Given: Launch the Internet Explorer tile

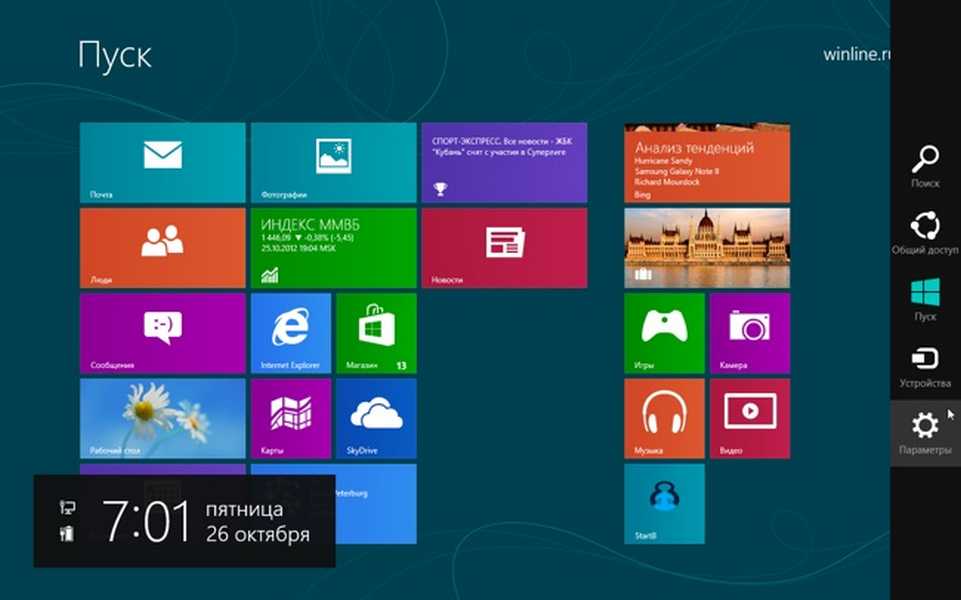Looking at the screenshot, I should click(x=291, y=333).
